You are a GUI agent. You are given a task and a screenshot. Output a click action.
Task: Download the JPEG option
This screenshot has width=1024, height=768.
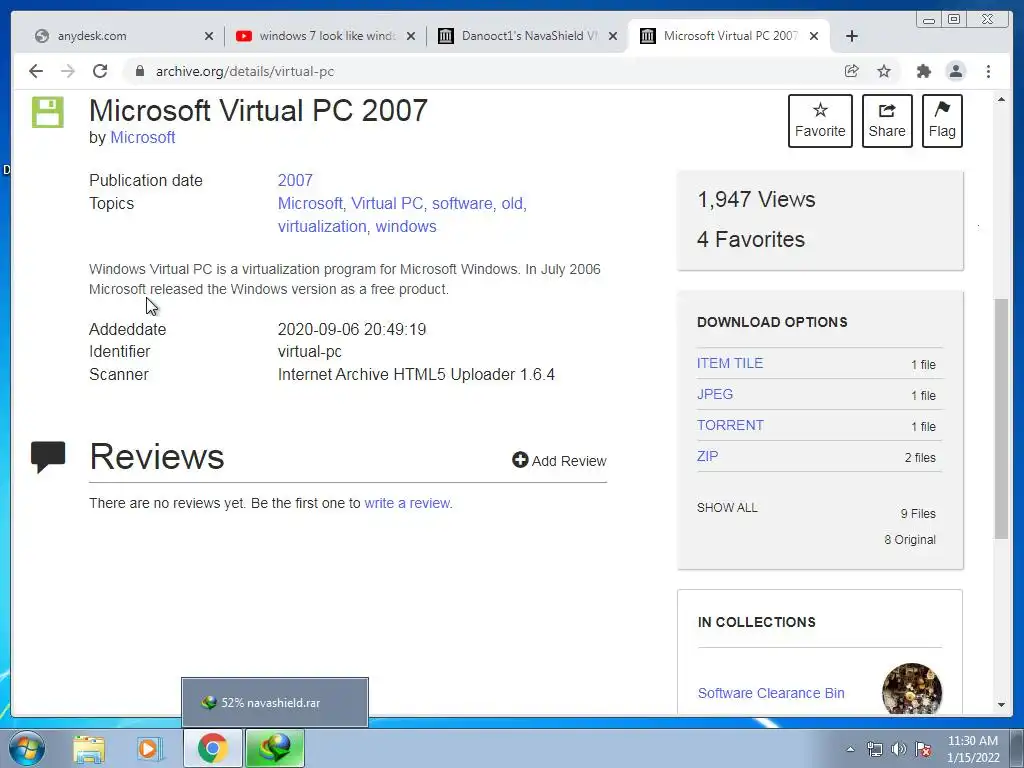[x=714, y=394]
